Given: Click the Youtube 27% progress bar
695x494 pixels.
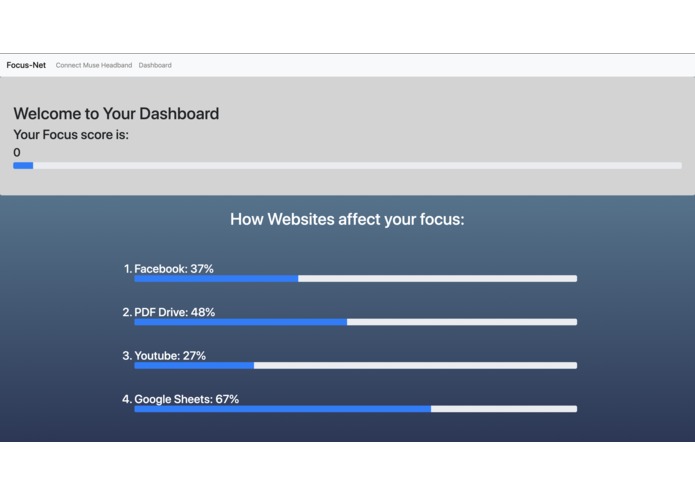Looking at the screenshot, I should [x=355, y=366].
